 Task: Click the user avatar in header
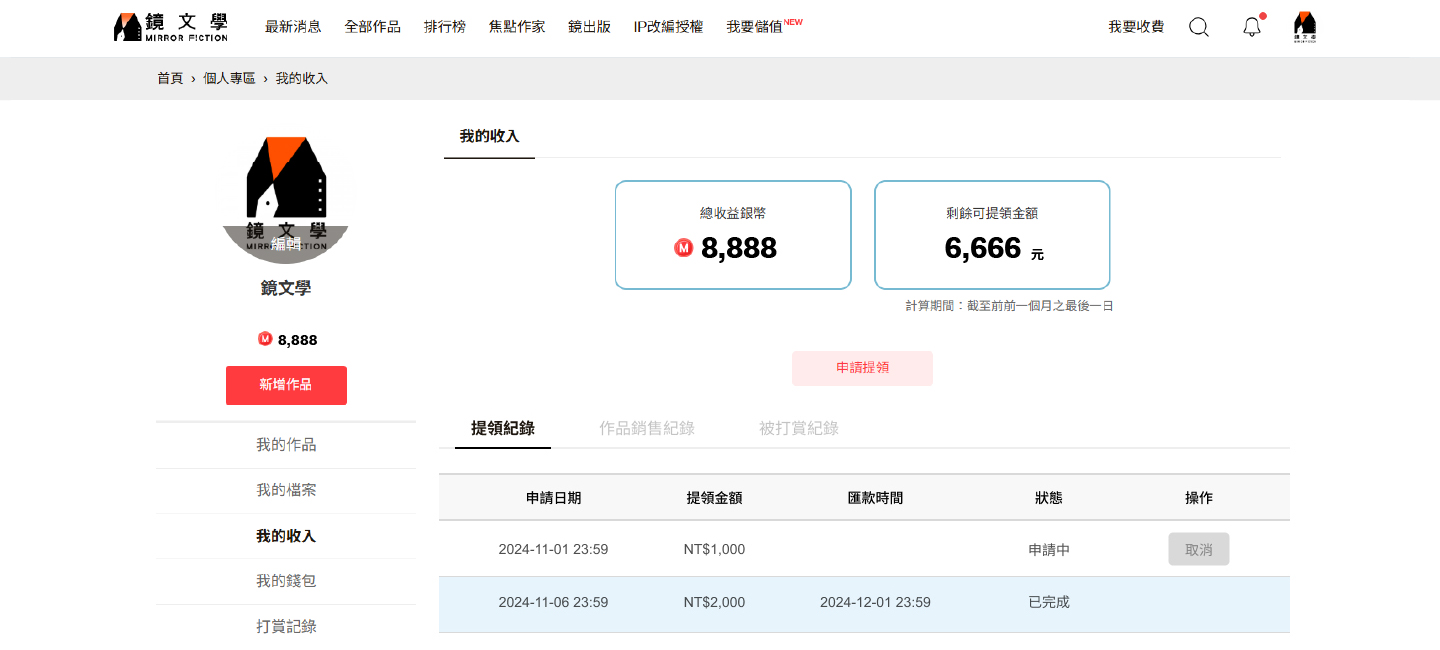(x=1304, y=27)
